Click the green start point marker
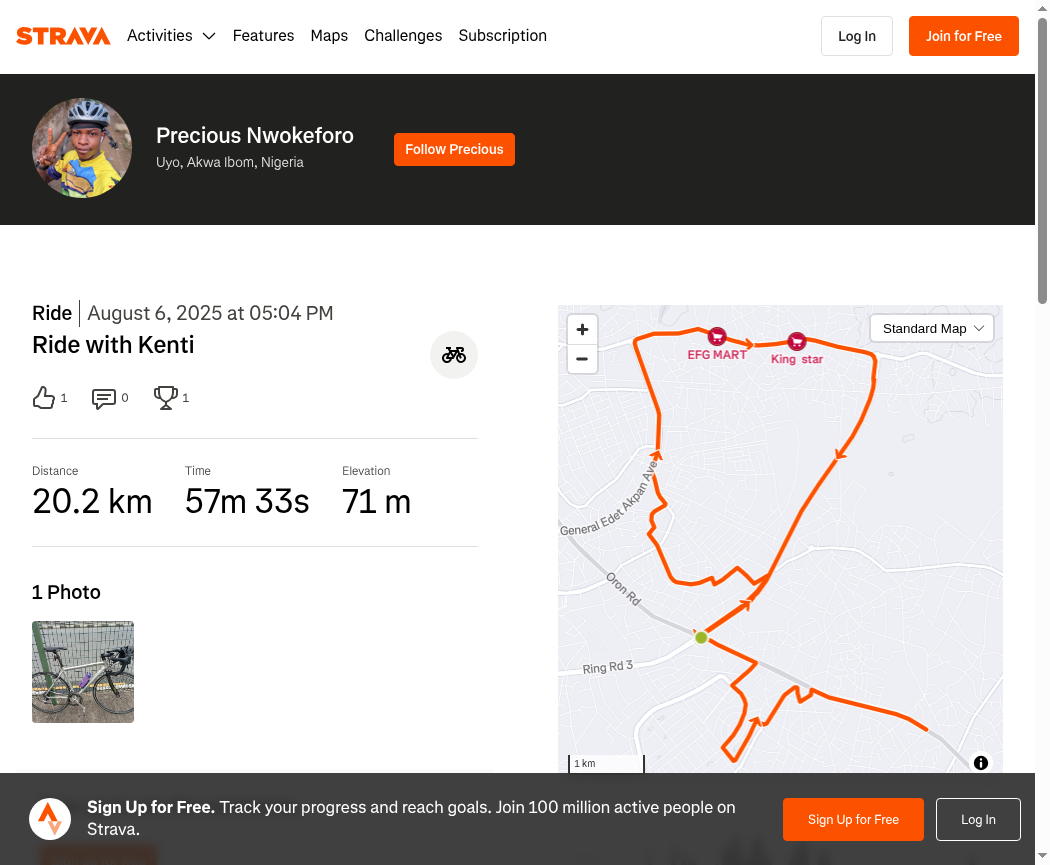This screenshot has width=1050, height=865. [x=701, y=637]
